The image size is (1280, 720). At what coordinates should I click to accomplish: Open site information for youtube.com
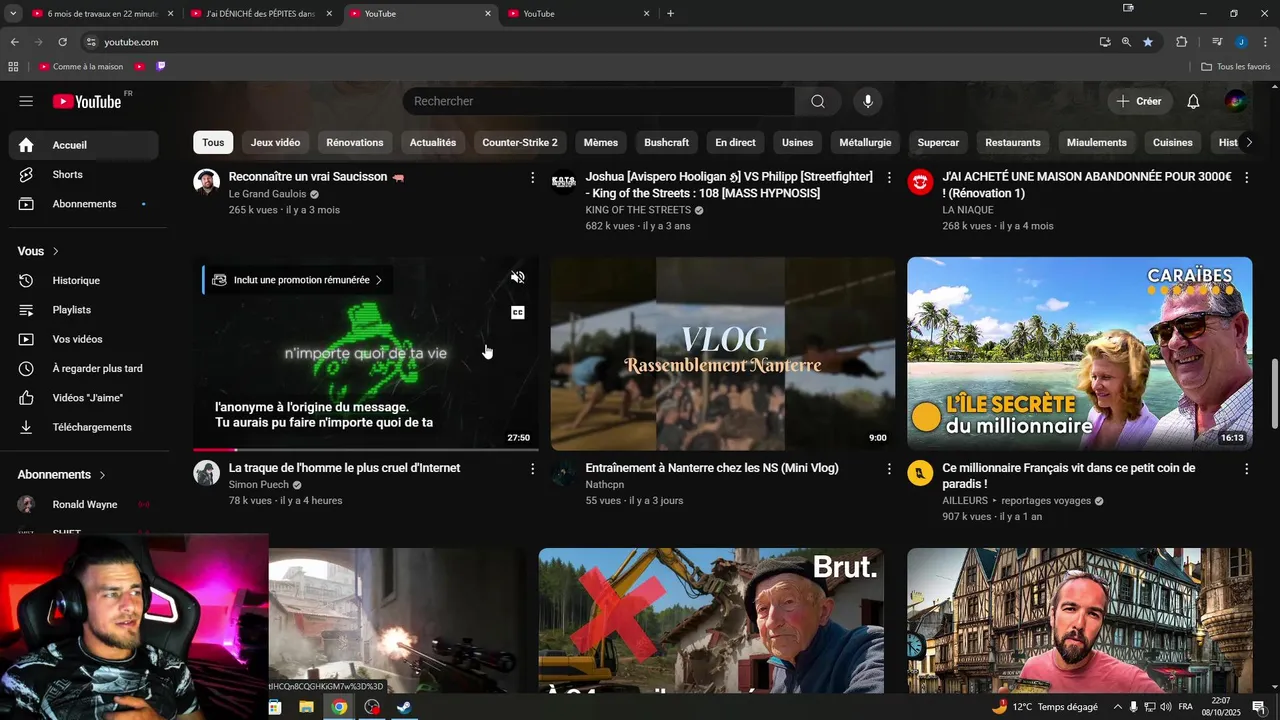(91, 42)
